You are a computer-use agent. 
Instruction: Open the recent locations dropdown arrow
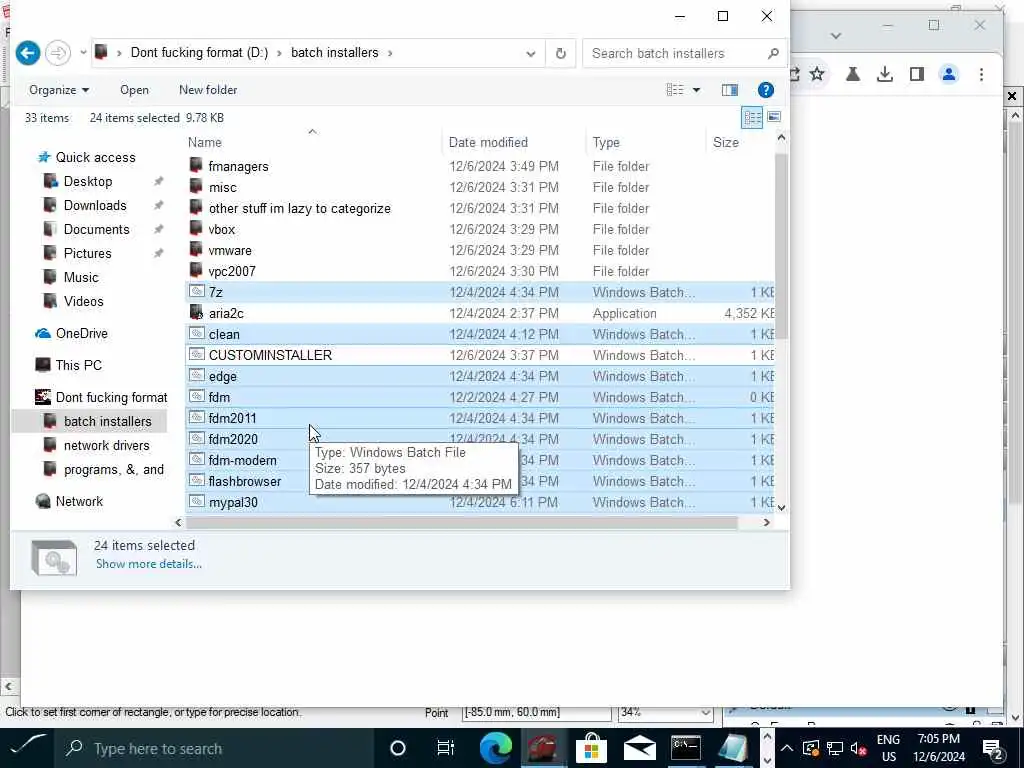pyautogui.click(x=84, y=53)
